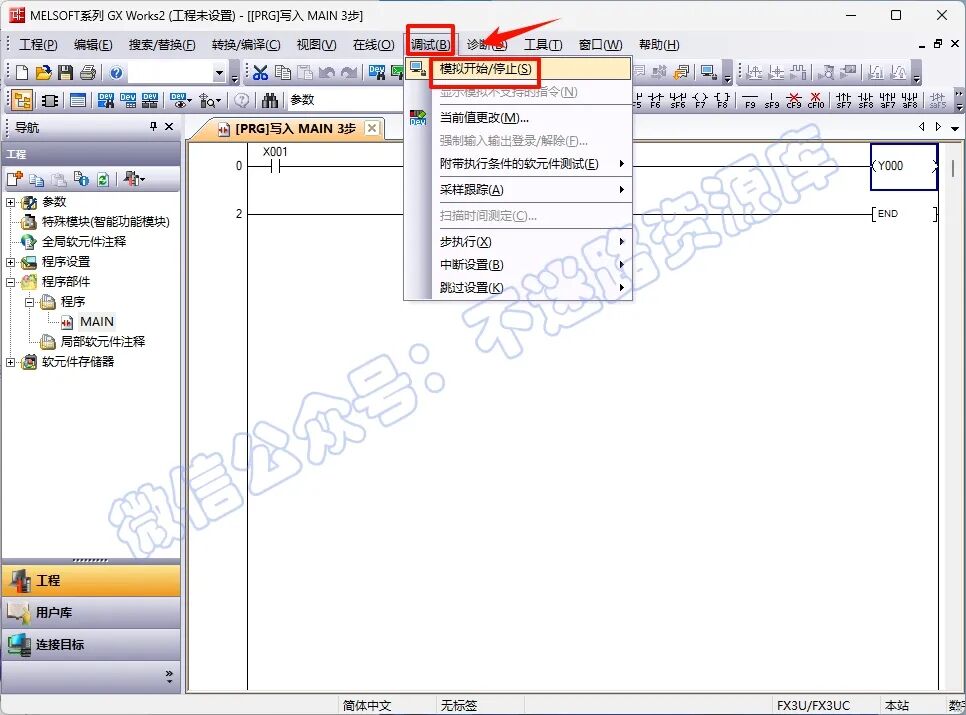Delete horizontal line with the cF9 icon
The height and width of the screenshot is (715, 966).
(794, 100)
